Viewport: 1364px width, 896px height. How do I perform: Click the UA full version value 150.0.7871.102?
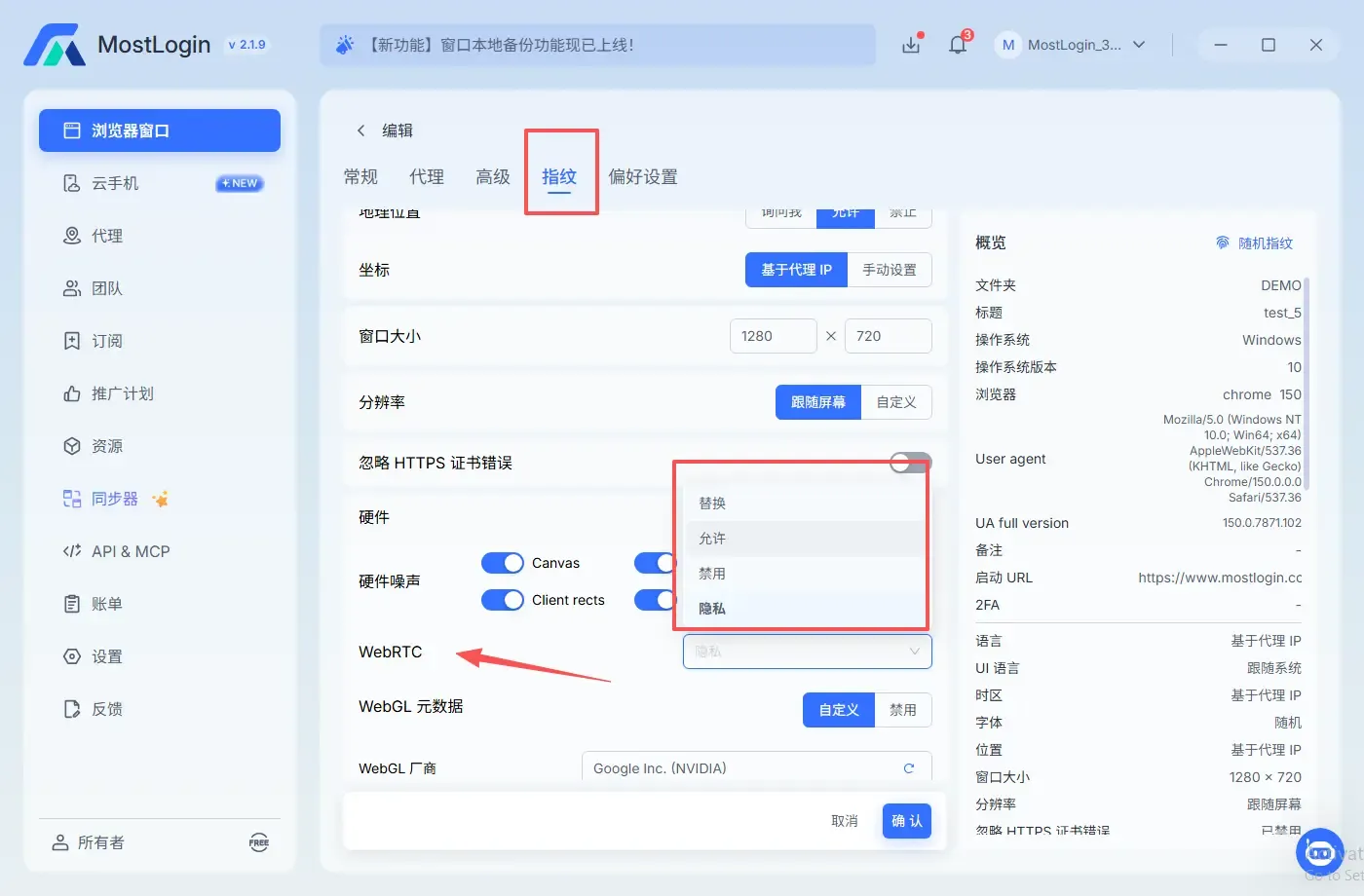coord(1262,523)
